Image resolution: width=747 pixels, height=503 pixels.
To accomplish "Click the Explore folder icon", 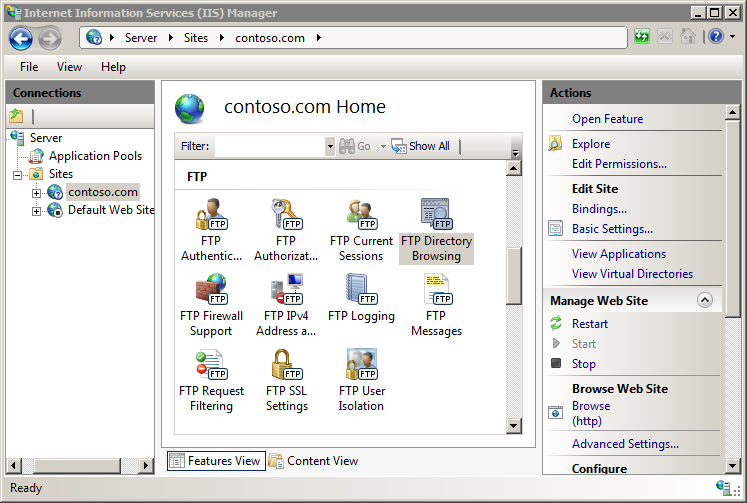I will [555, 143].
